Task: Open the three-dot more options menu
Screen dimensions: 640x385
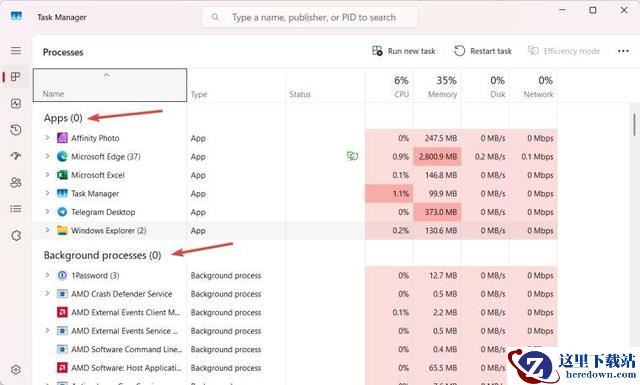Action: [623, 51]
